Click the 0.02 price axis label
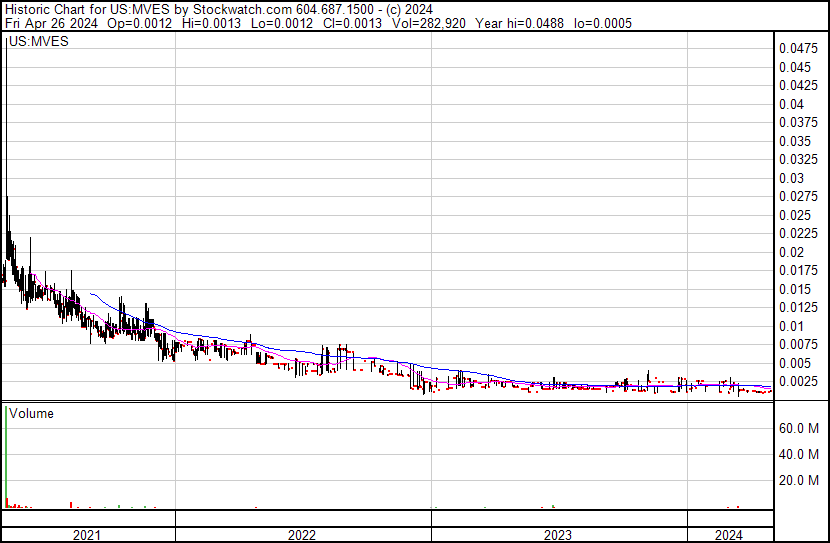 (791, 252)
